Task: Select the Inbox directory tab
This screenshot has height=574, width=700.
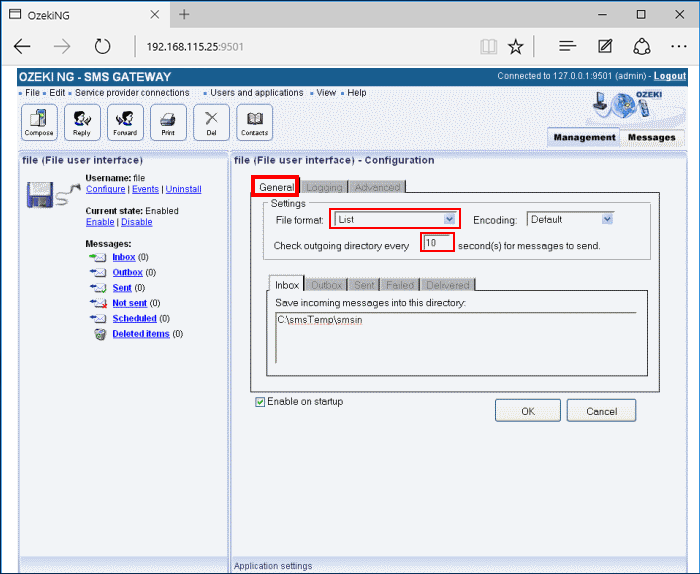Action: coord(287,285)
